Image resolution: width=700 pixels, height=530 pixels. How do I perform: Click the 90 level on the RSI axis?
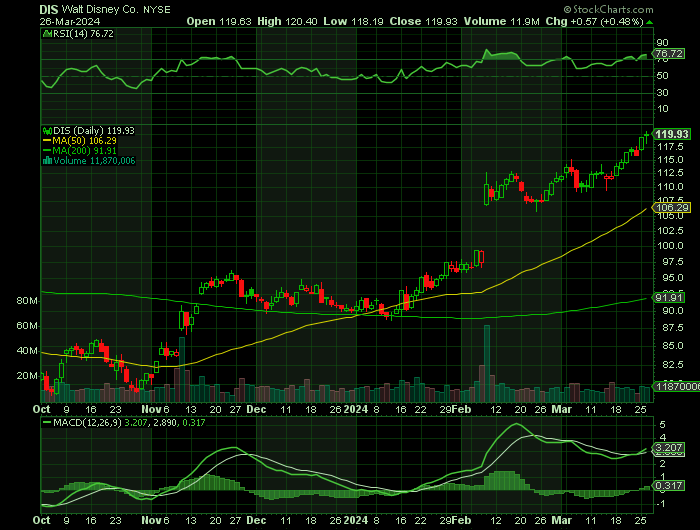click(x=662, y=43)
